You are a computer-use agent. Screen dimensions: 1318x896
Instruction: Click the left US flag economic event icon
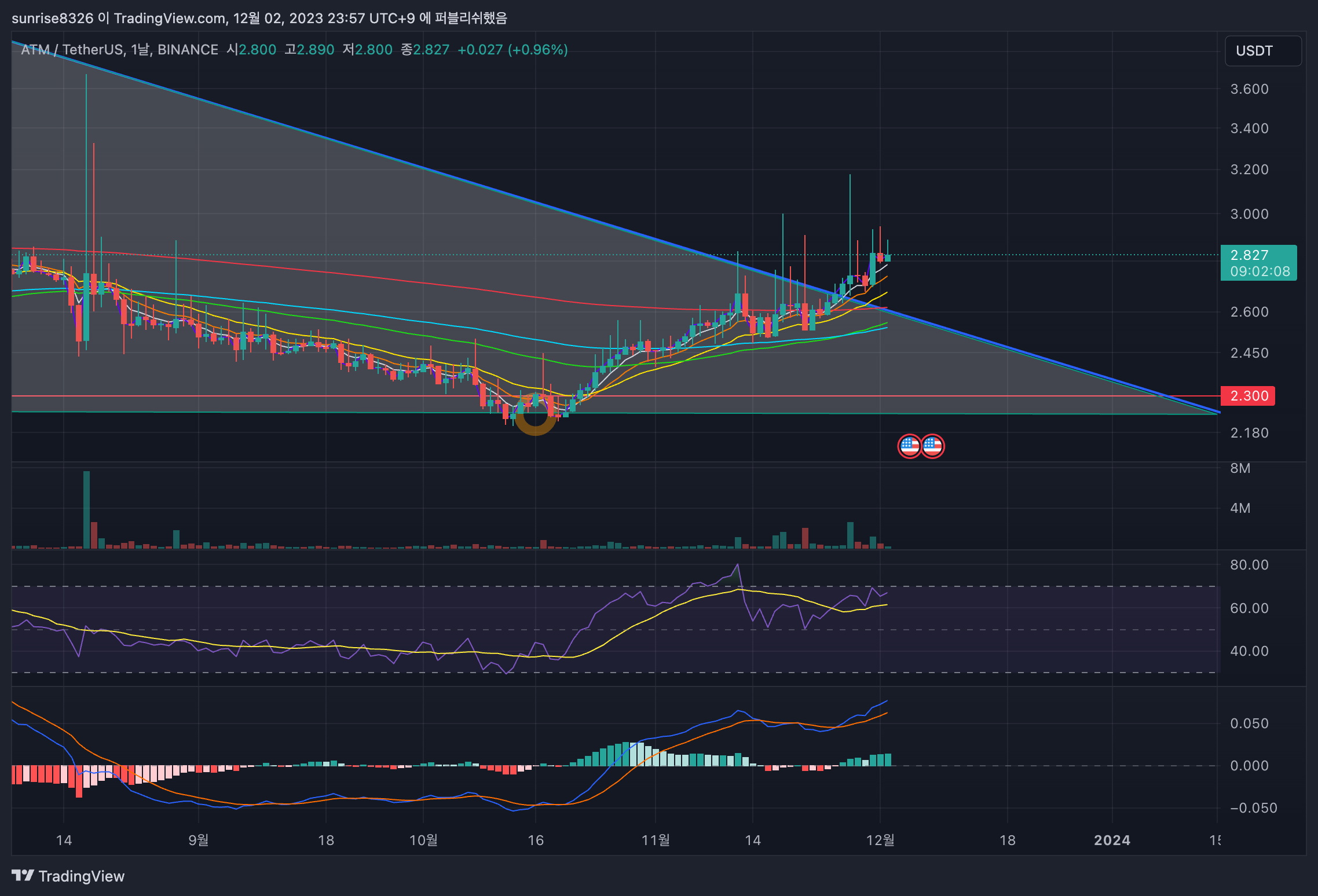[x=909, y=446]
